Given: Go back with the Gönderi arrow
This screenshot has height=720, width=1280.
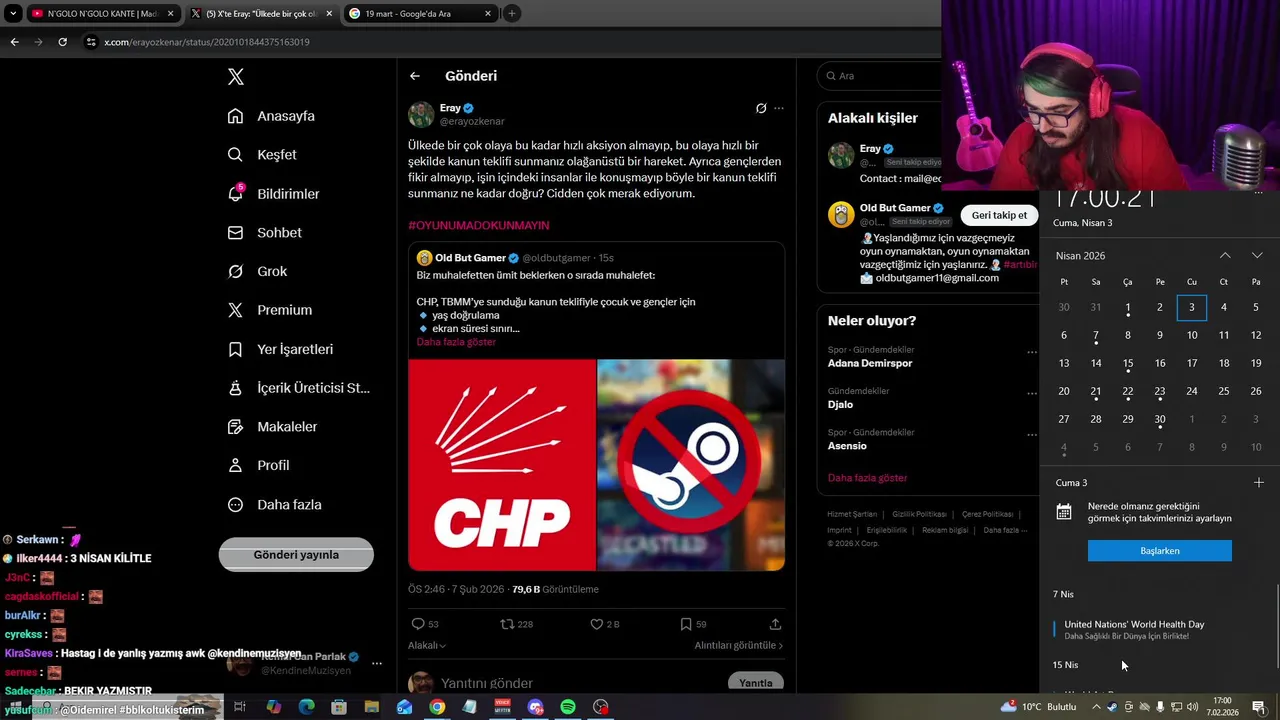Looking at the screenshot, I should coord(415,76).
